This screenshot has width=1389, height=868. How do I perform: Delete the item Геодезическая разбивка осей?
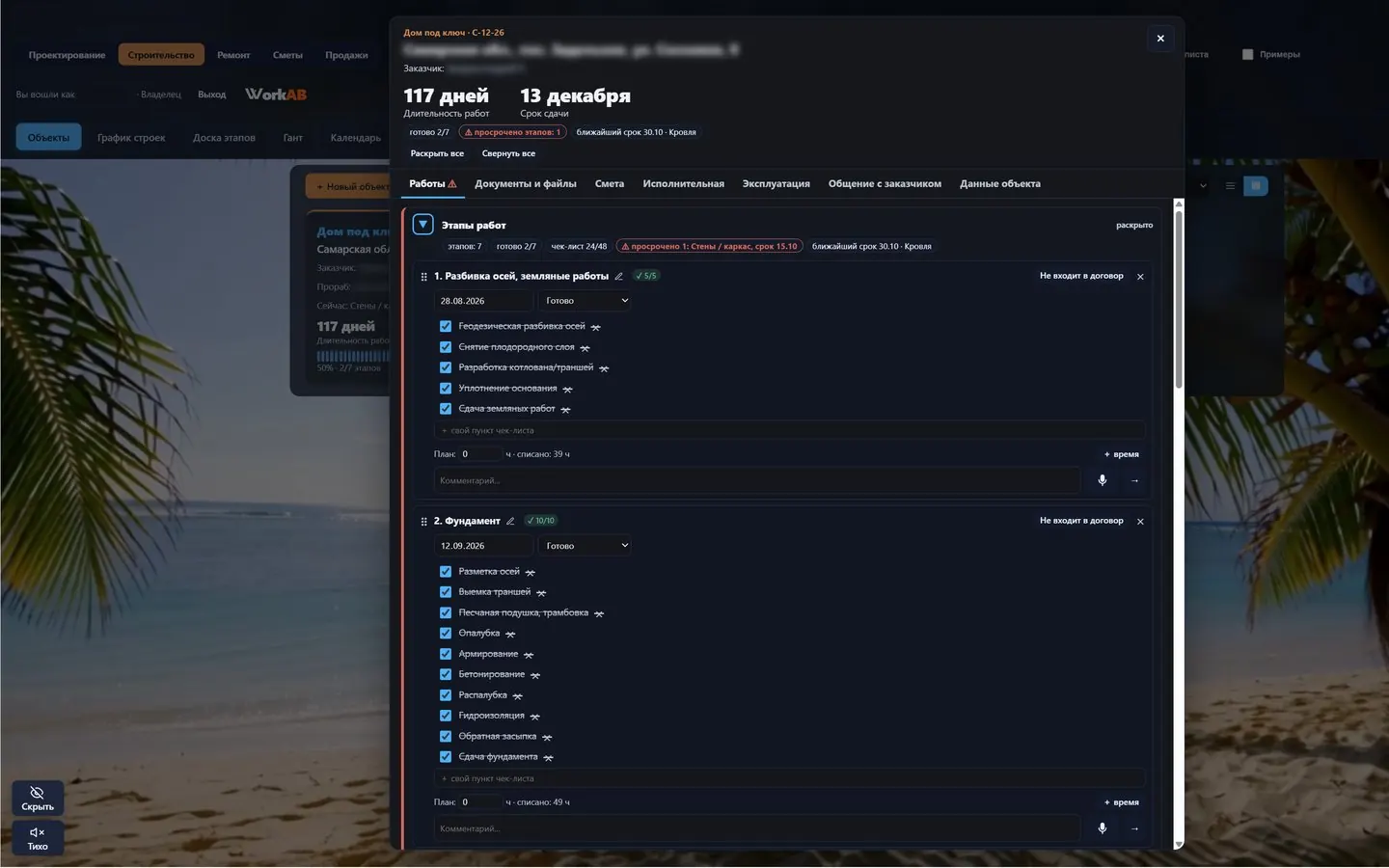point(595,328)
